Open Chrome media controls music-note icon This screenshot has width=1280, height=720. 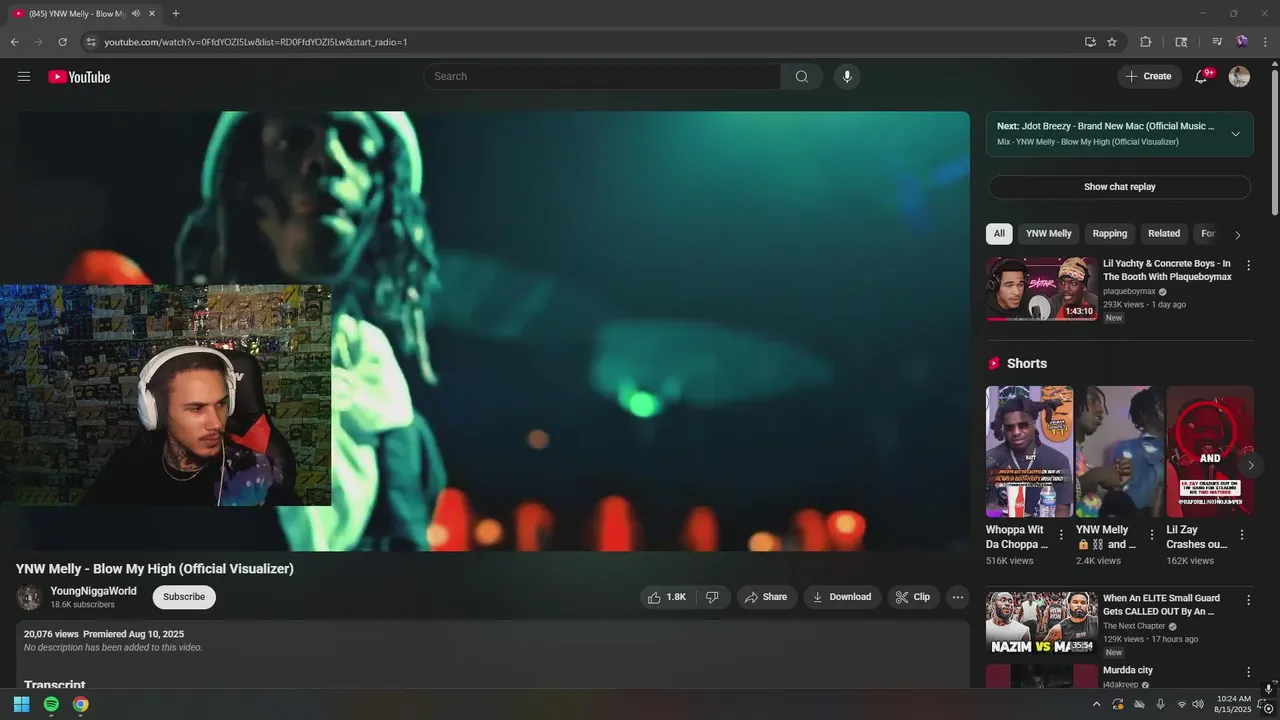pyautogui.click(x=1217, y=42)
